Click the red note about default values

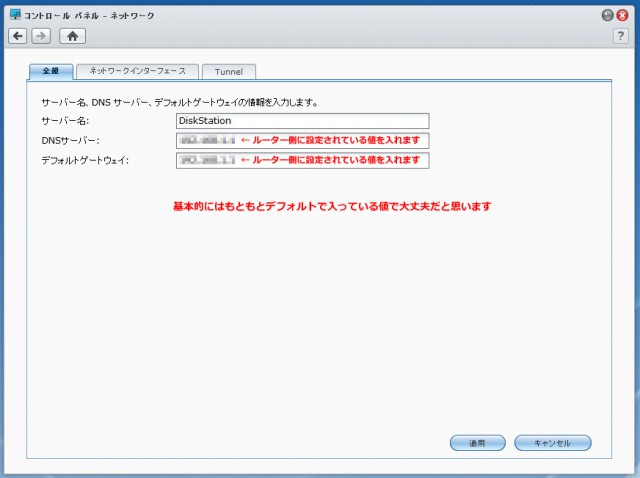click(332, 207)
